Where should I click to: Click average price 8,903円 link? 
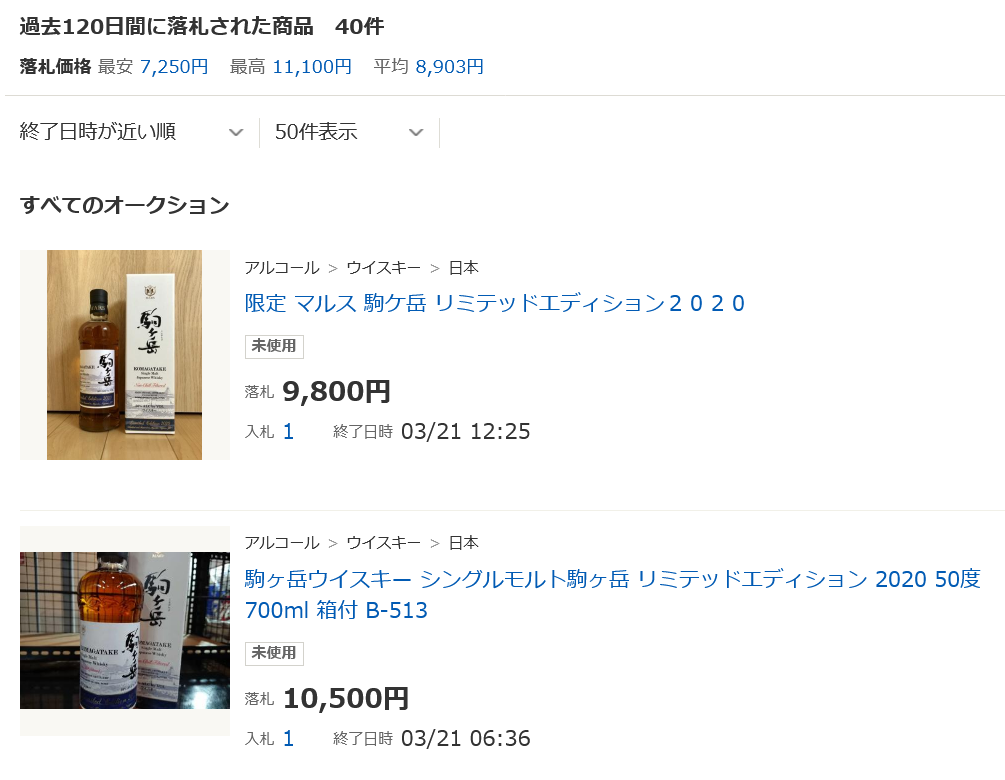click(449, 67)
